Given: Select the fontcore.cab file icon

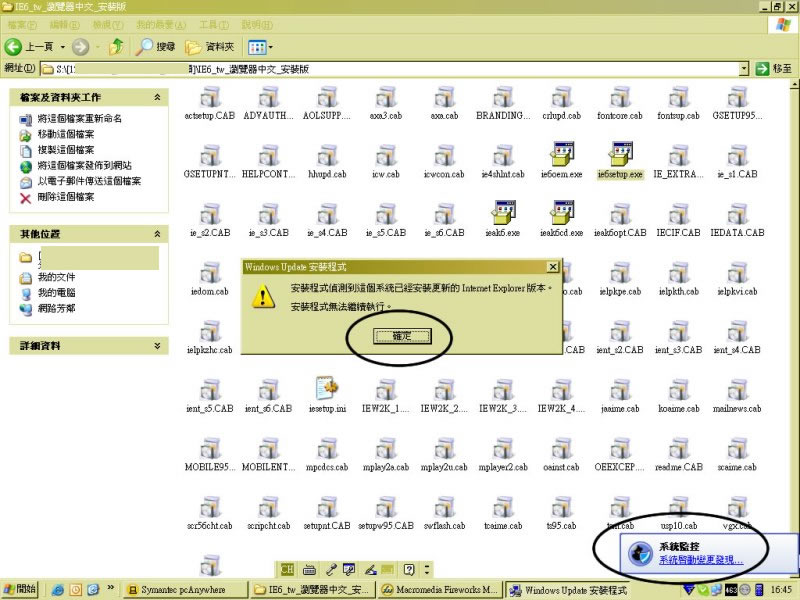Looking at the screenshot, I should coord(620,96).
